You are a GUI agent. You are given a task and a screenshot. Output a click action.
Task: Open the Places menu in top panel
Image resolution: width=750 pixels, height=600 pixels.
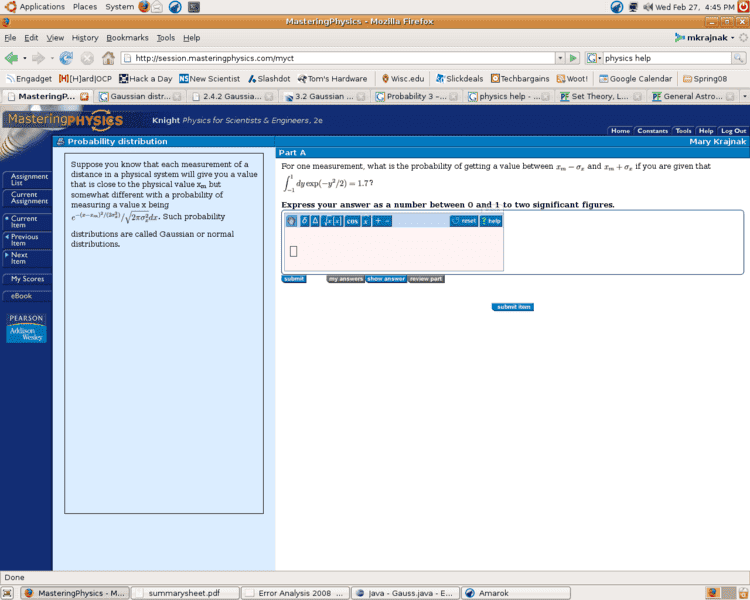coord(85,7)
